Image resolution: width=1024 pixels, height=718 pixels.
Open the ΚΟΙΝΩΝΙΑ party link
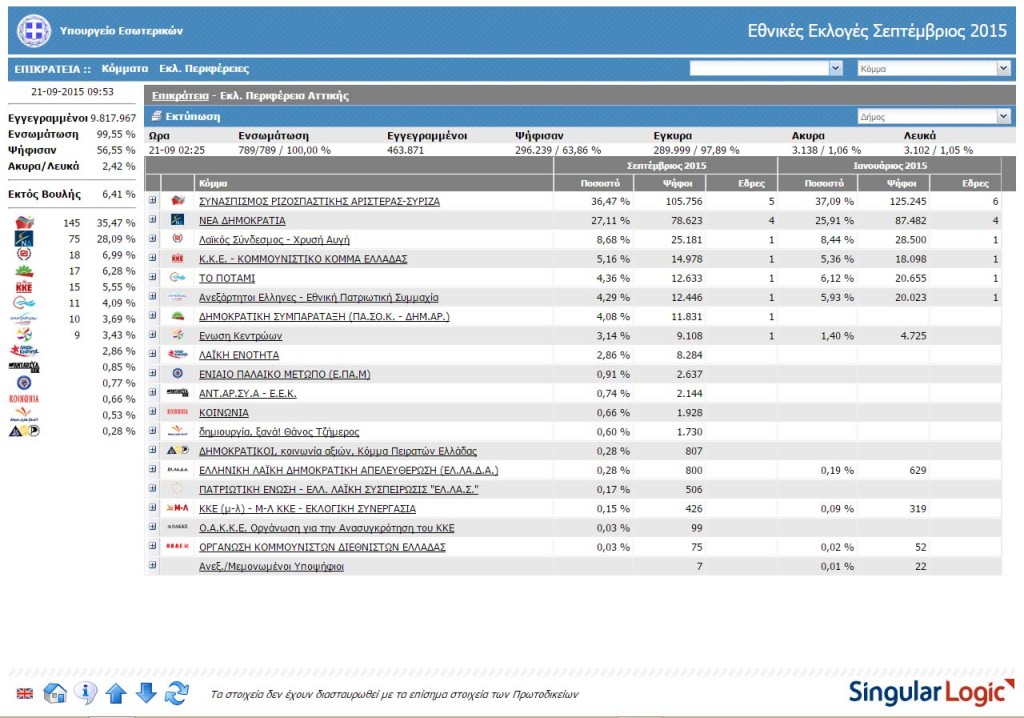tap(224, 413)
